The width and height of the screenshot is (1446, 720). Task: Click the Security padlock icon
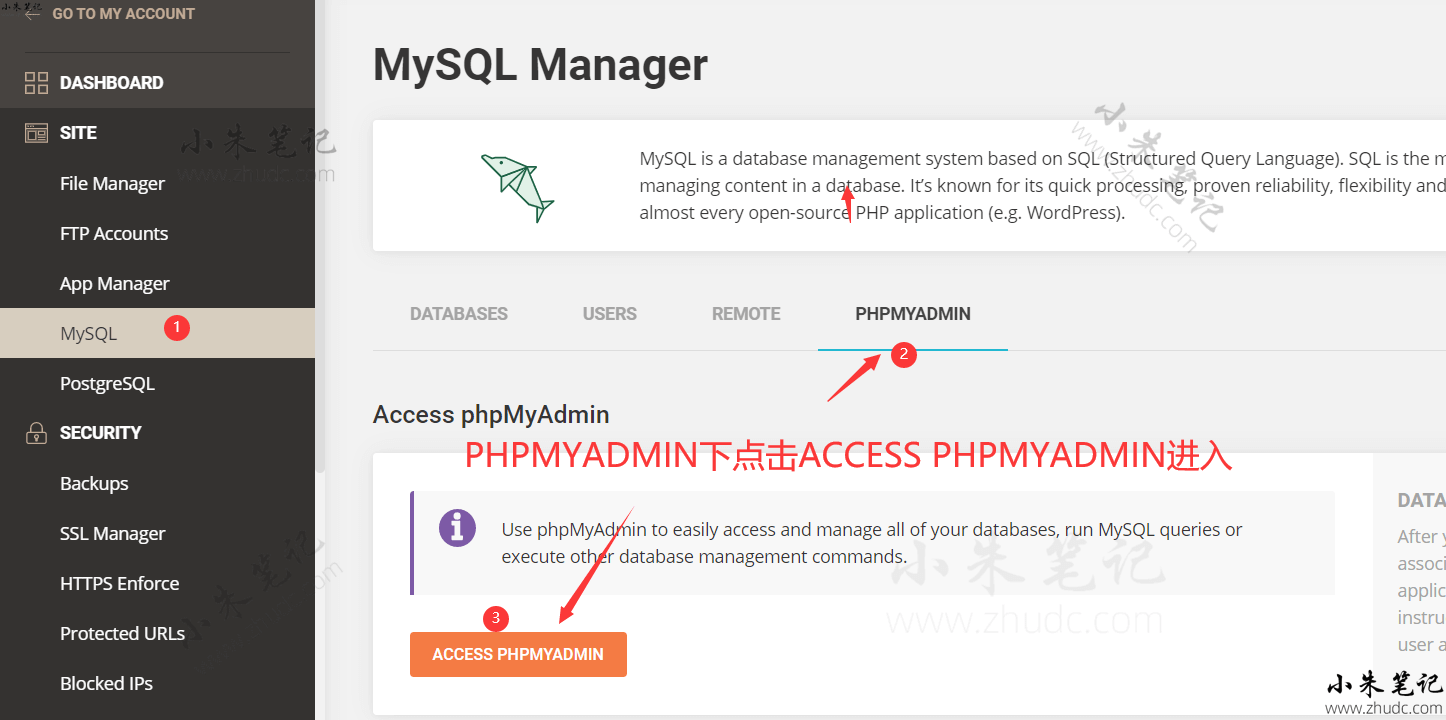36,433
